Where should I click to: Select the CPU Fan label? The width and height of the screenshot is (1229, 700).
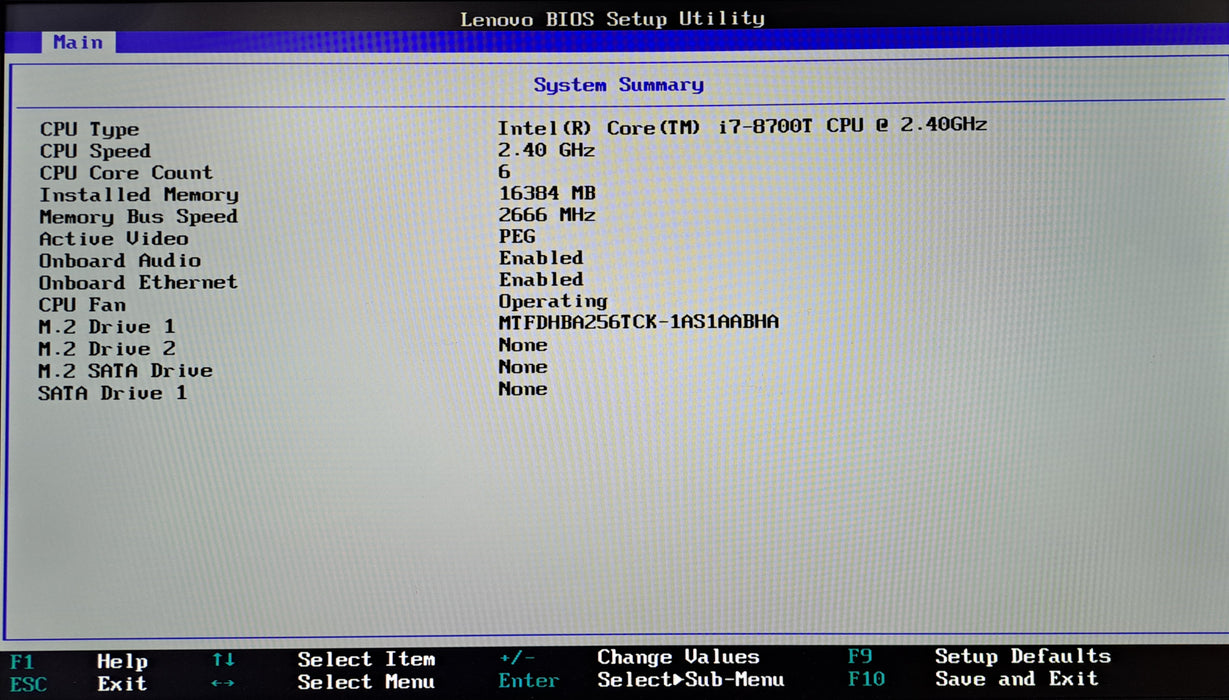point(82,305)
